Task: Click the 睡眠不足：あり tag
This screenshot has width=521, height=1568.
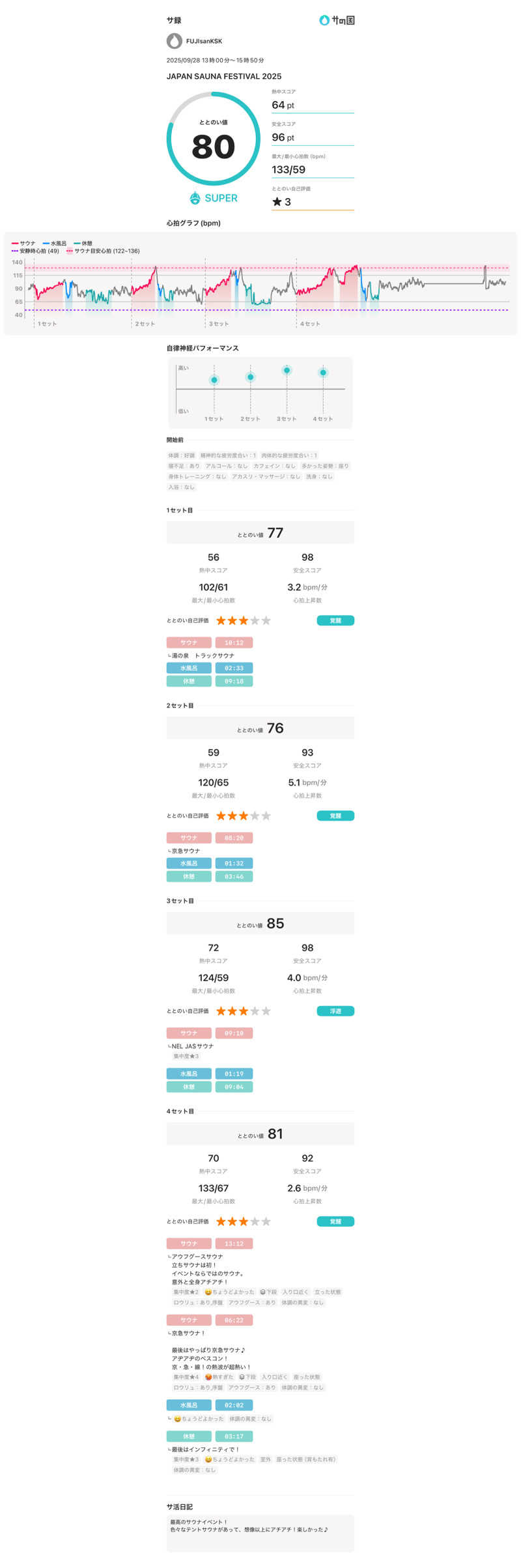Action: point(184,466)
